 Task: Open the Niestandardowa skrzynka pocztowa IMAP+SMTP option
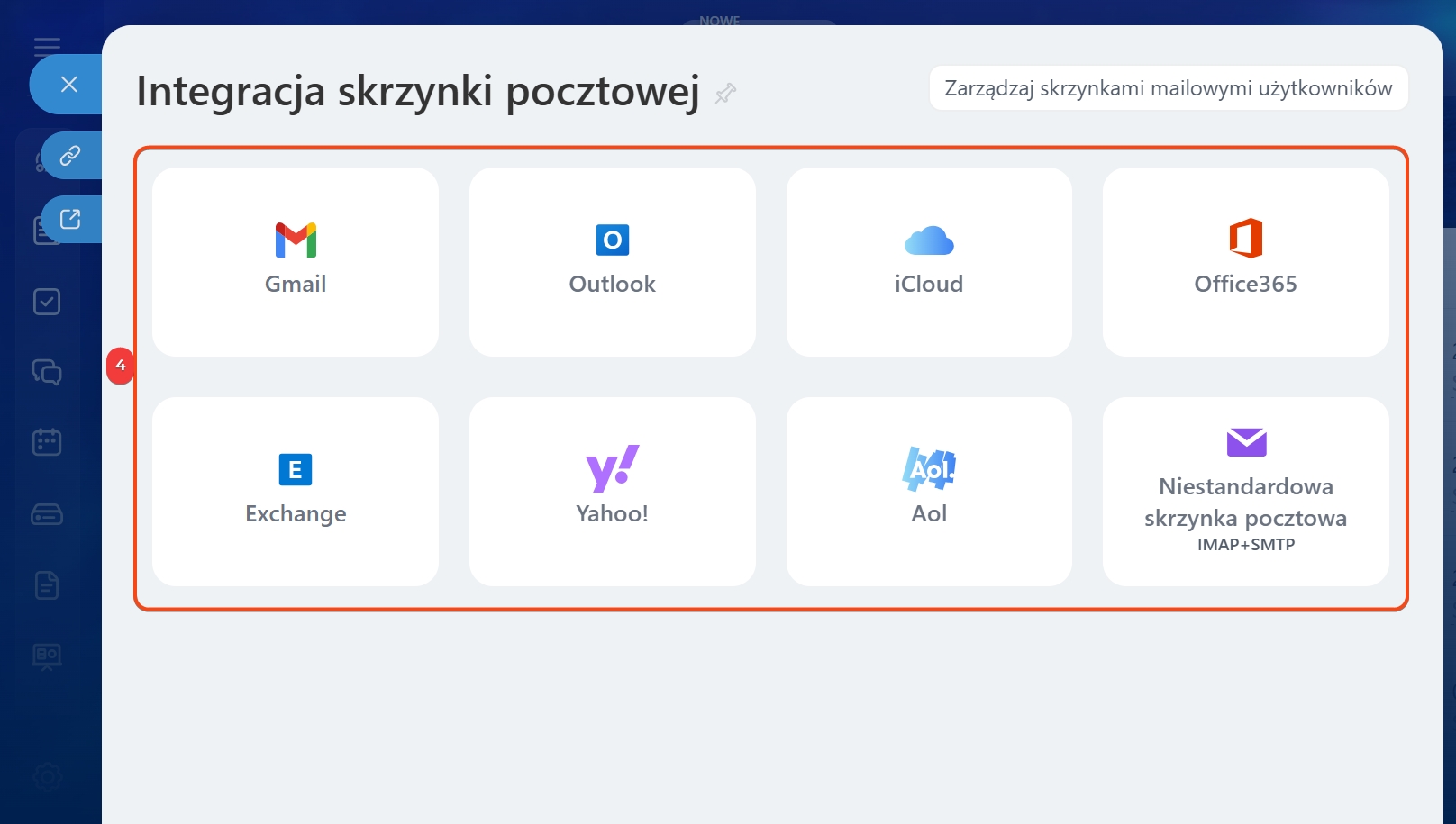click(1245, 491)
